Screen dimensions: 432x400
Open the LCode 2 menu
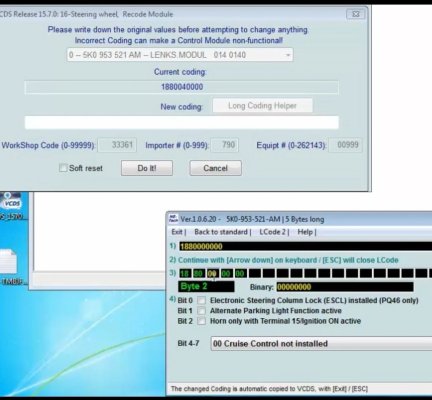[x=272, y=232]
